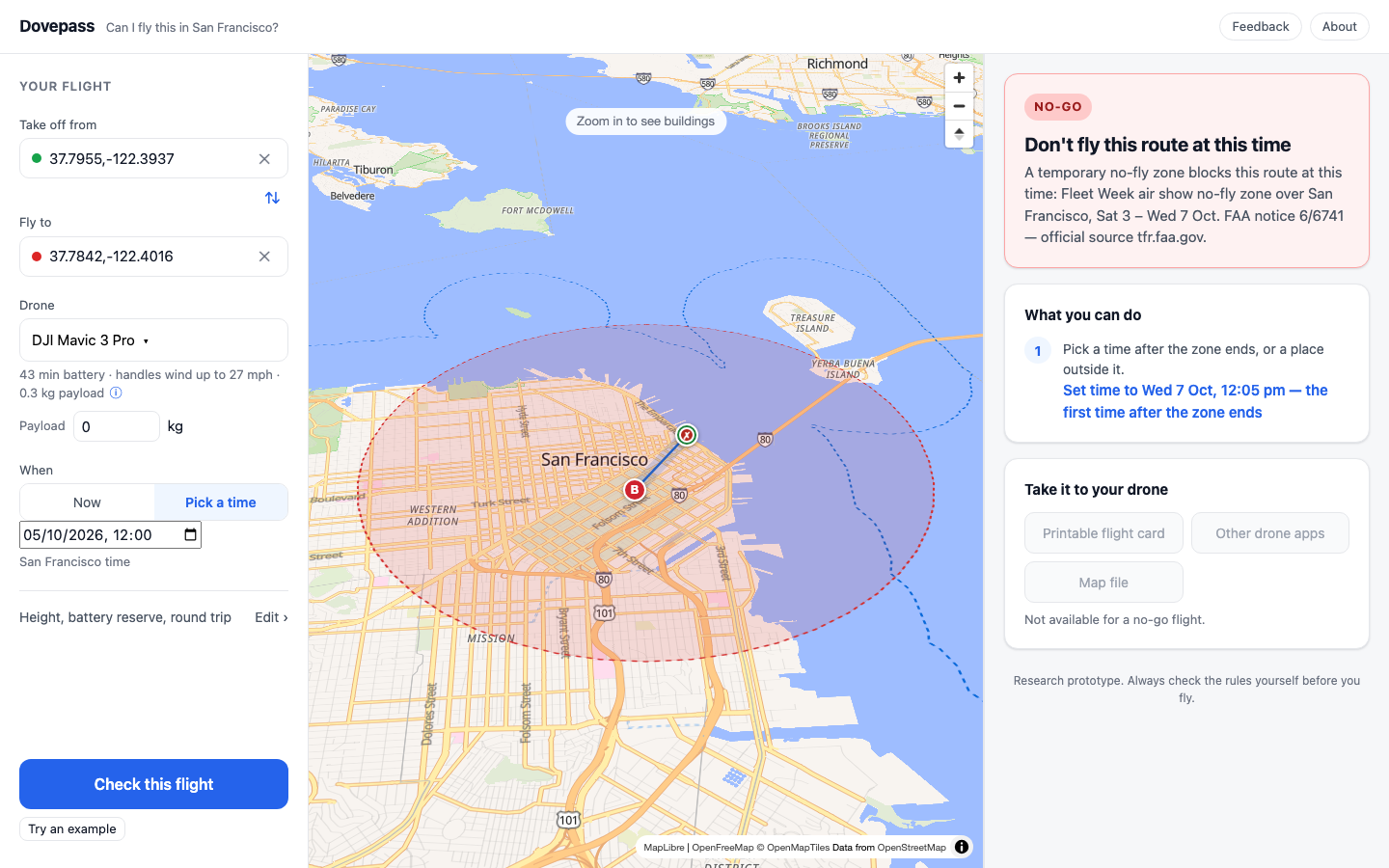The image size is (1389, 868).
Task: Click Printable flight card button
Action: coord(1103,533)
